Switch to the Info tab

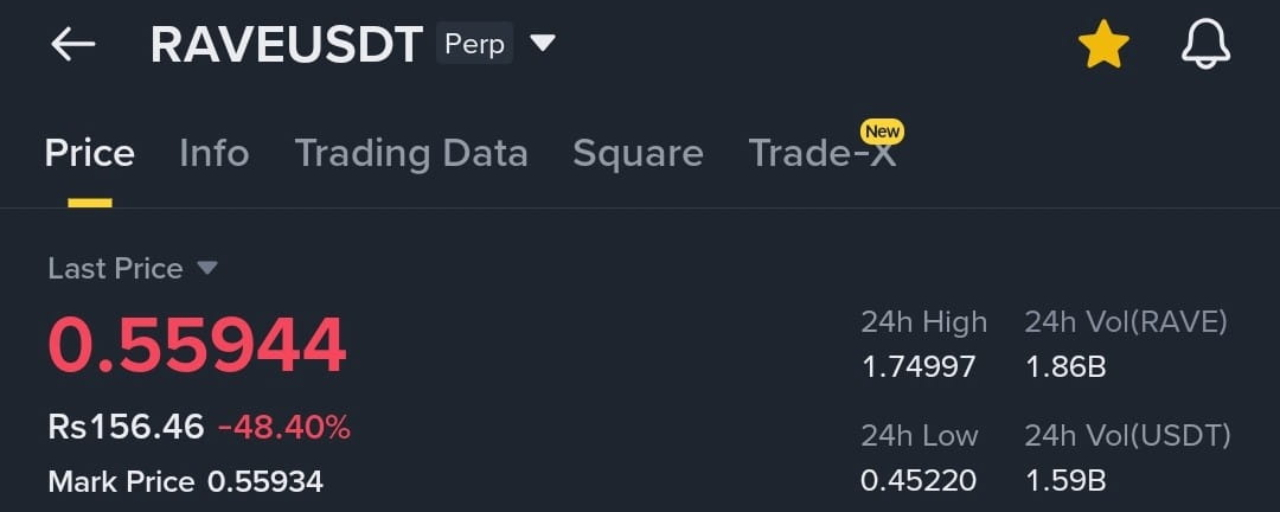[214, 154]
